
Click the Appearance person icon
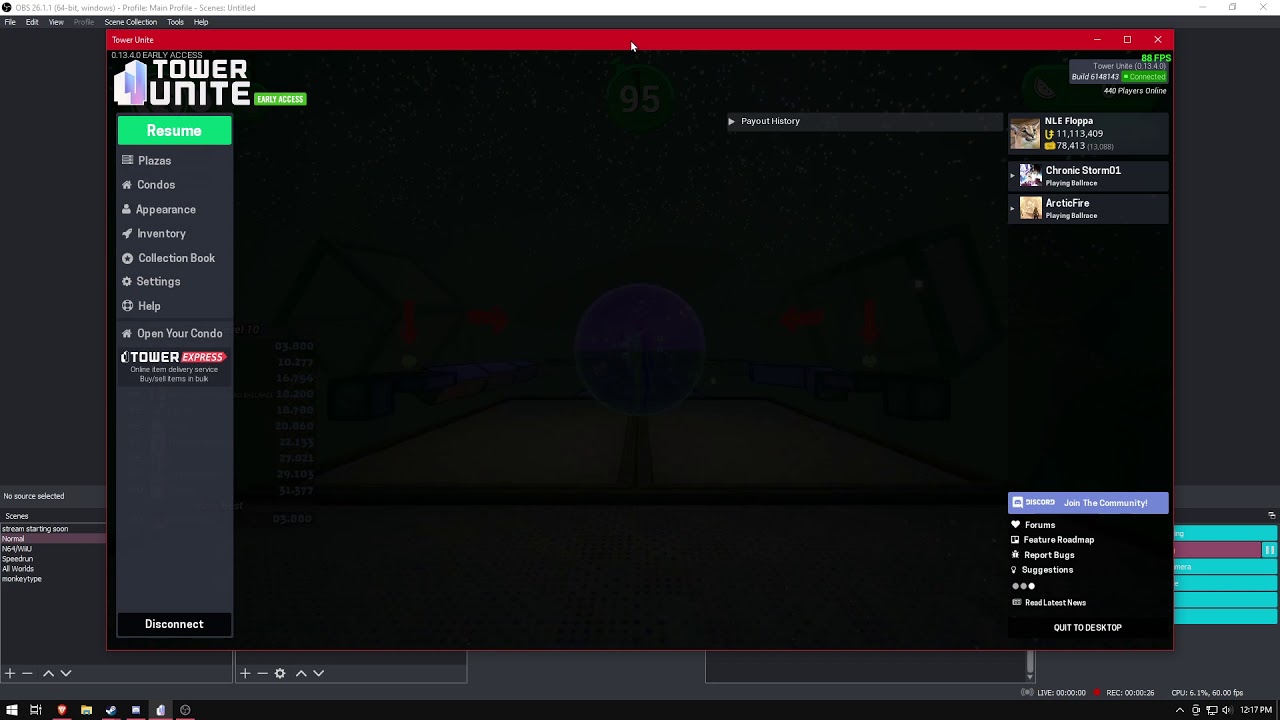(x=127, y=210)
